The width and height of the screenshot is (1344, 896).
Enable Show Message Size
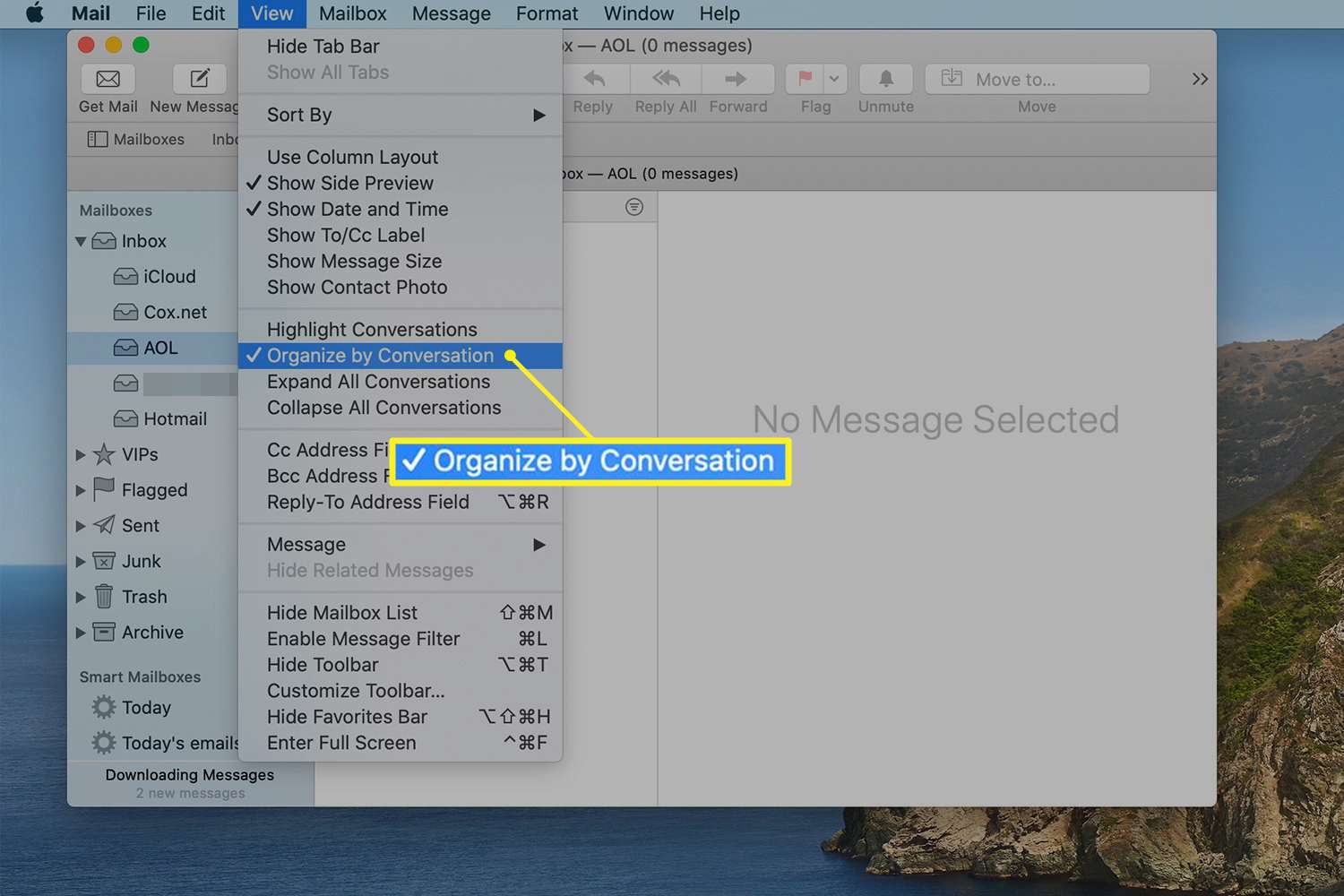(x=401, y=261)
